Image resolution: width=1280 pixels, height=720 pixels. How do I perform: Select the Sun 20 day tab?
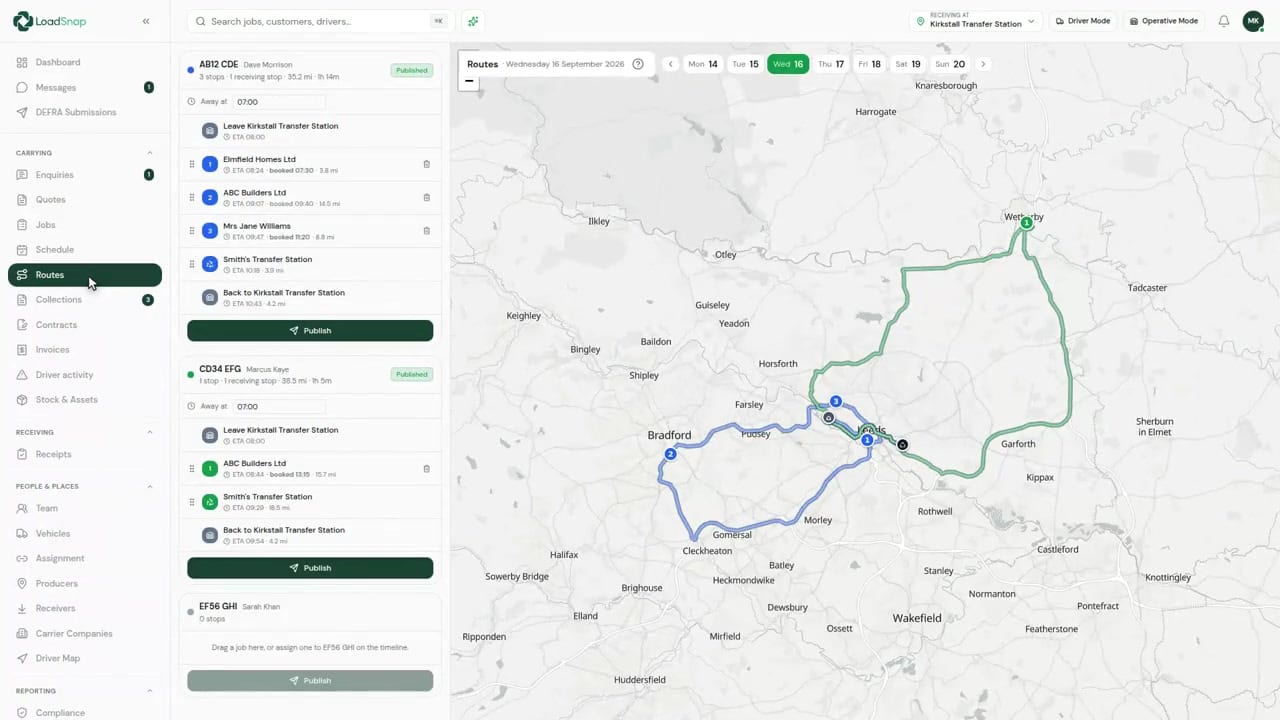pos(950,64)
